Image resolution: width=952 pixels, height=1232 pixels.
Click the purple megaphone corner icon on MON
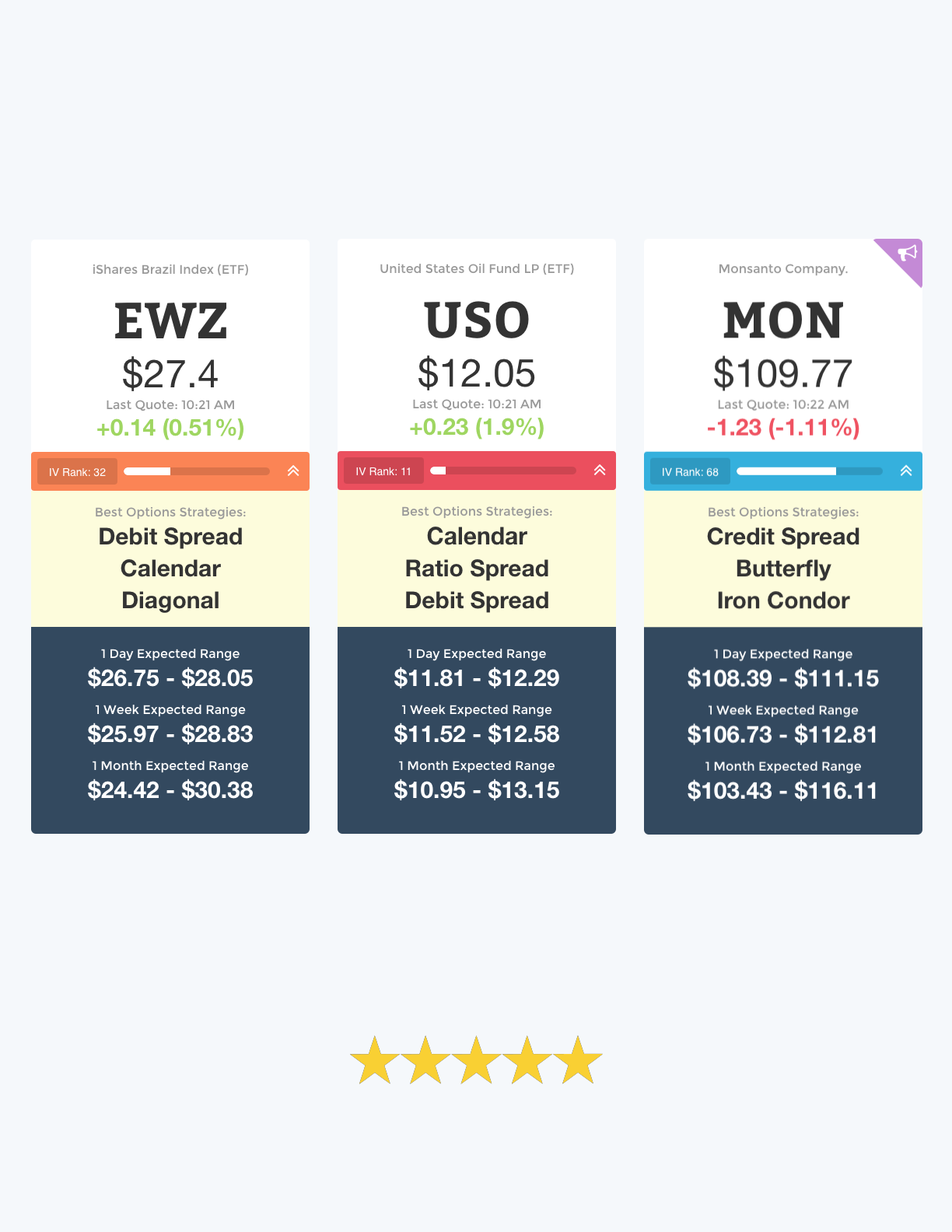[x=907, y=254]
